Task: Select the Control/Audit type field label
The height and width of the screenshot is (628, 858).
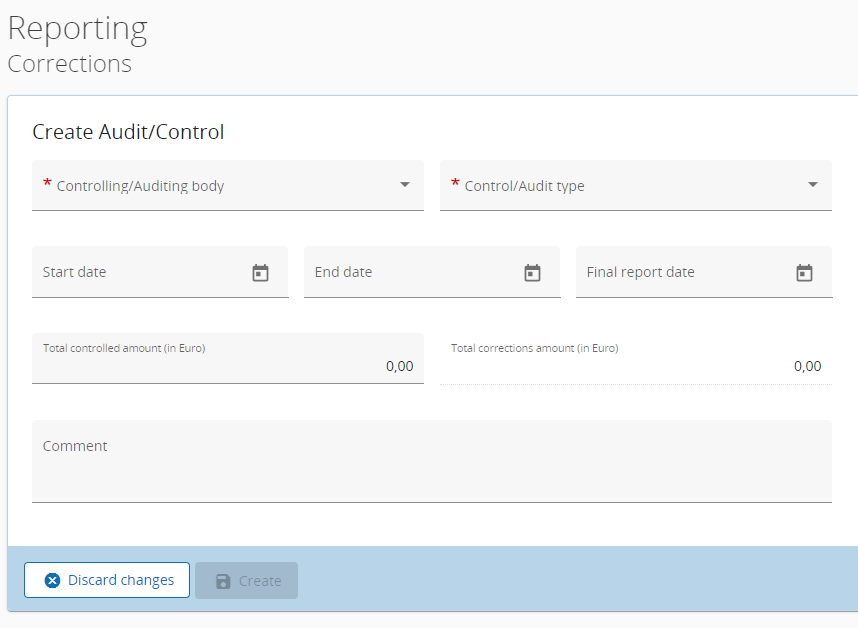Action: click(524, 186)
